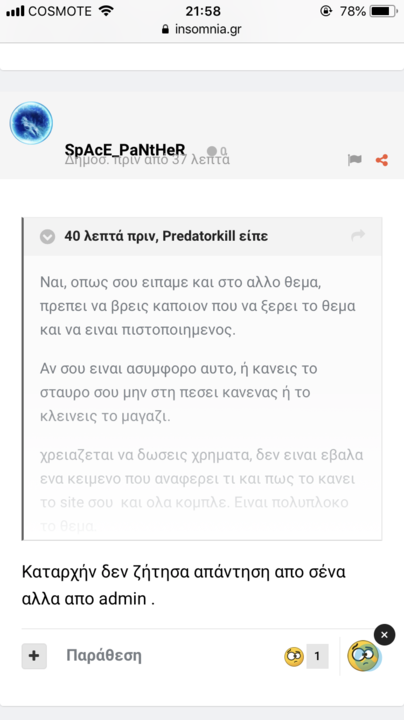Jump to the quoted post via the arrow icon
This screenshot has width=404, height=720.
coord(358,236)
